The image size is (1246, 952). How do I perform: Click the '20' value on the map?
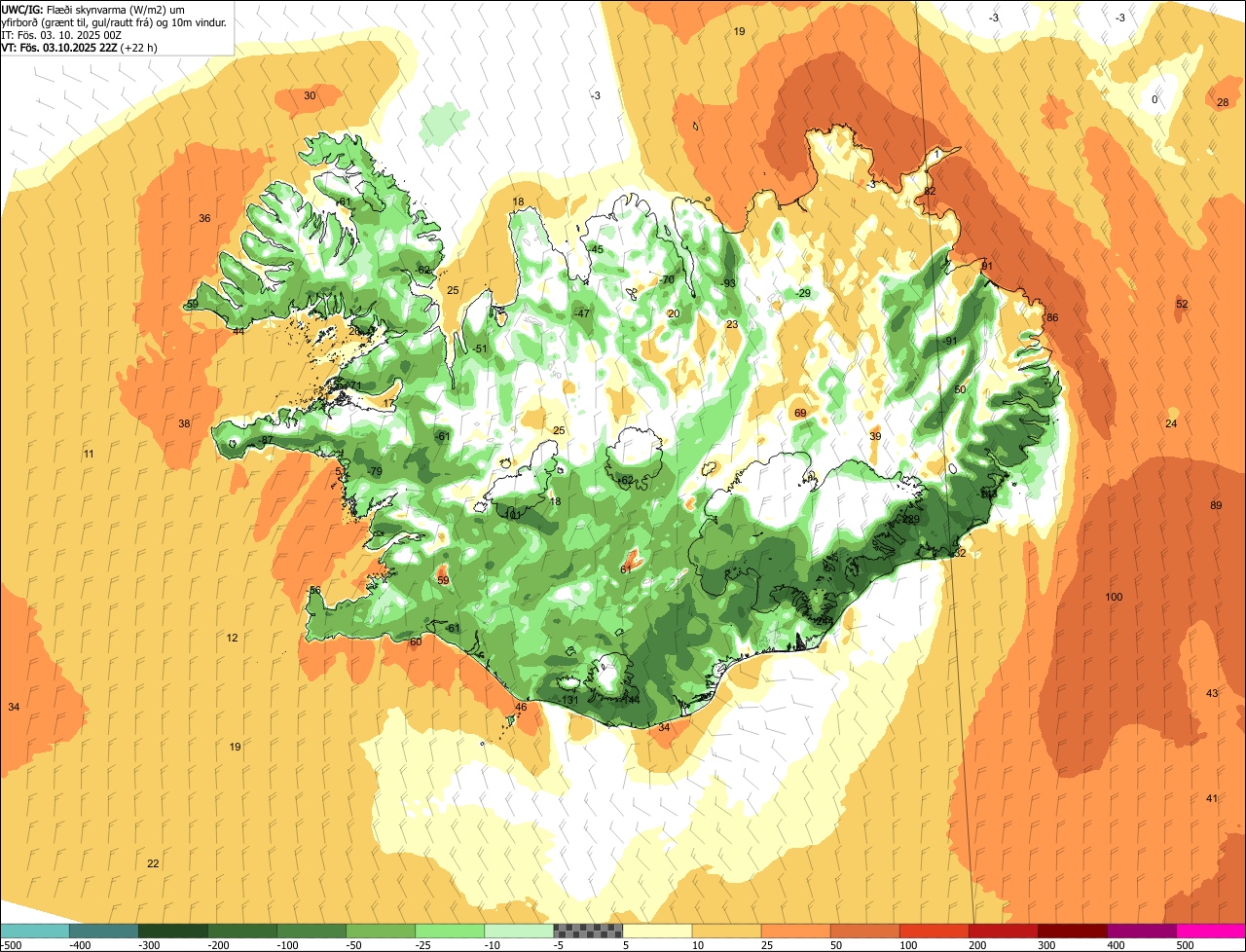click(x=674, y=313)
